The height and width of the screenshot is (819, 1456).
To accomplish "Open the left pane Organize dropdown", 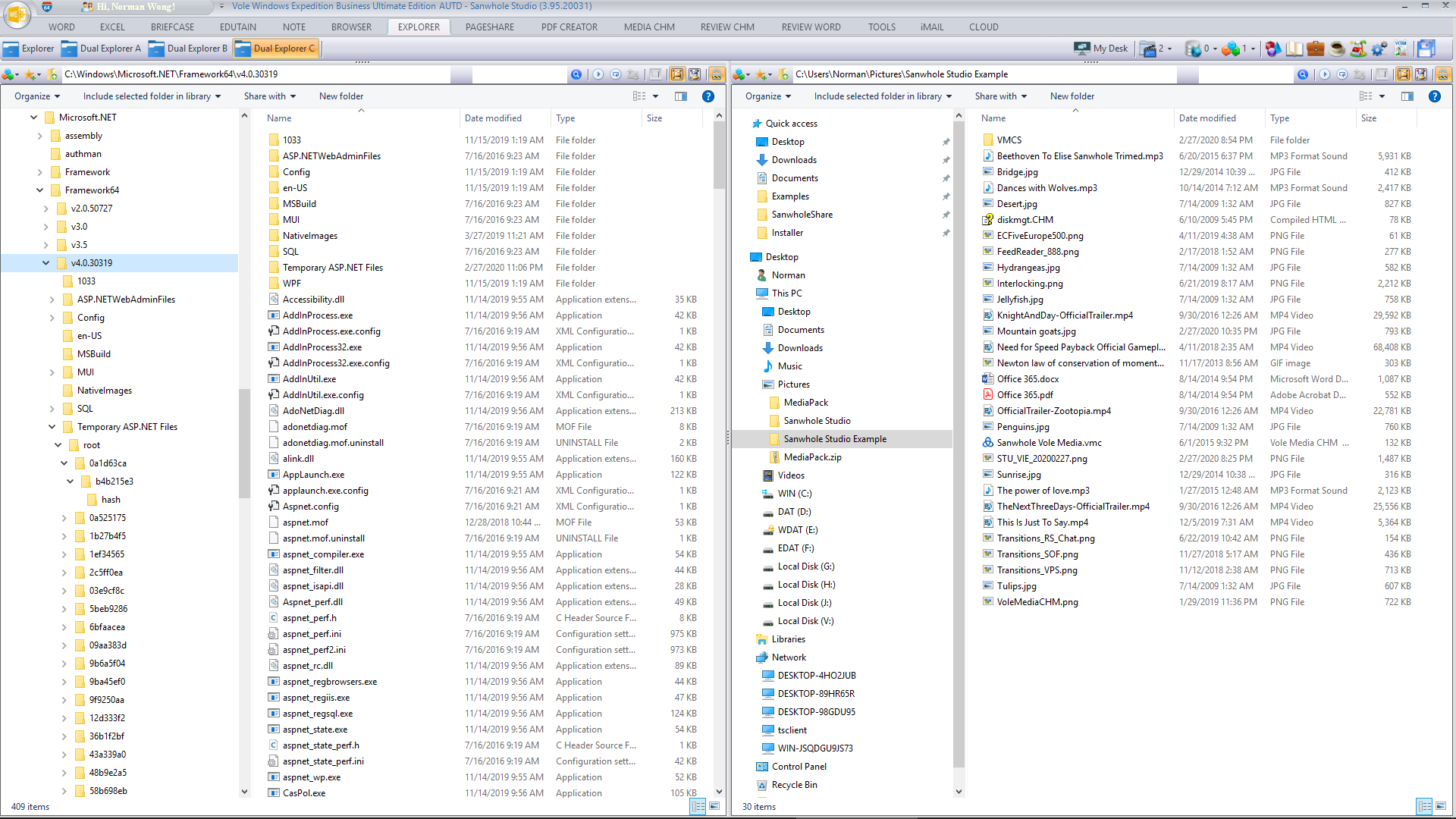I will pos(36,96).
